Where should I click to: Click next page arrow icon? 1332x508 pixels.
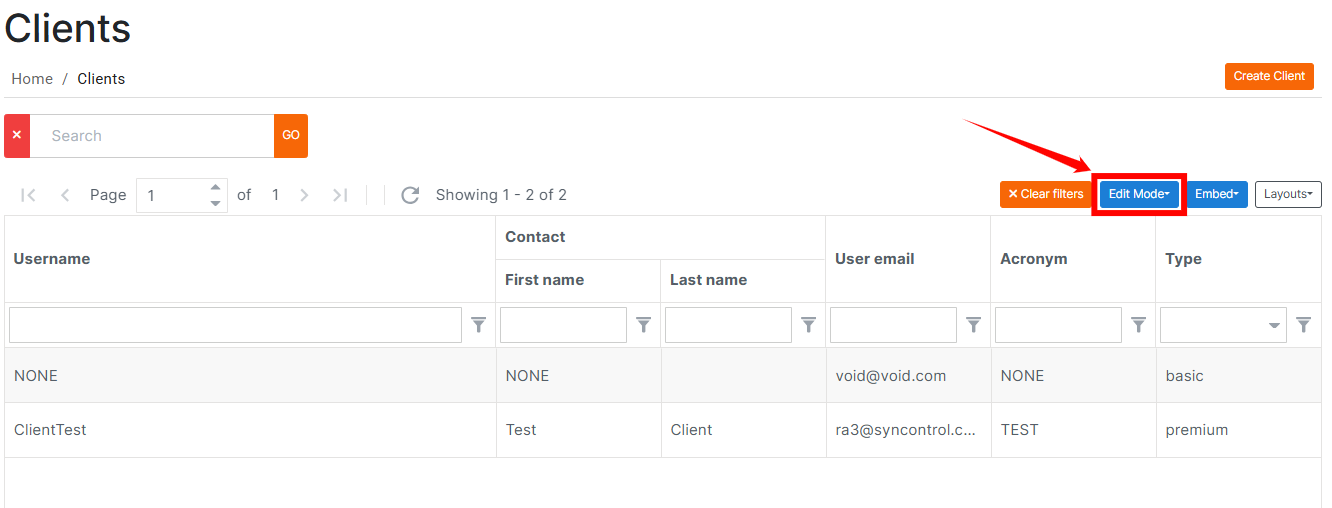click(304, 195)
